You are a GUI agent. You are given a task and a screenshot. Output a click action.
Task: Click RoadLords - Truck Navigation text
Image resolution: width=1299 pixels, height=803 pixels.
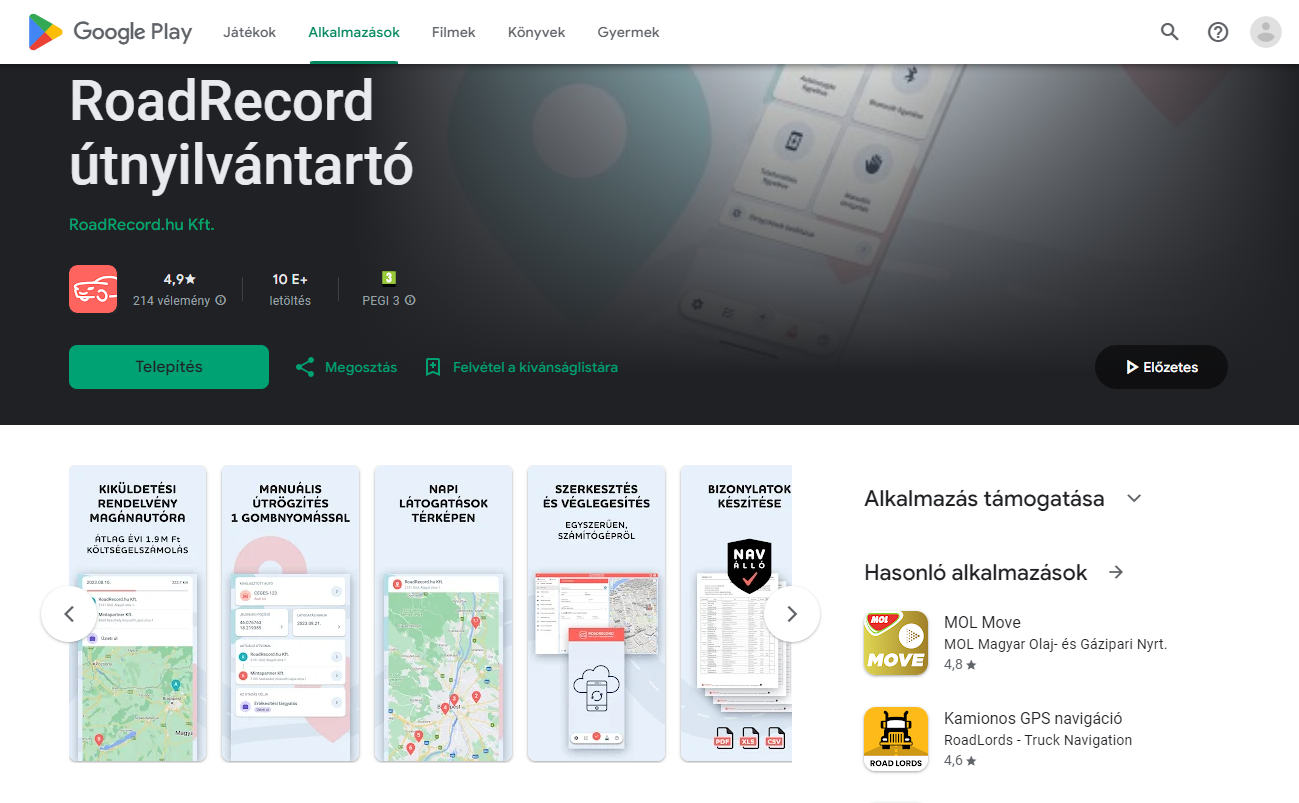pyautogui.click(x=1038, y=740)
